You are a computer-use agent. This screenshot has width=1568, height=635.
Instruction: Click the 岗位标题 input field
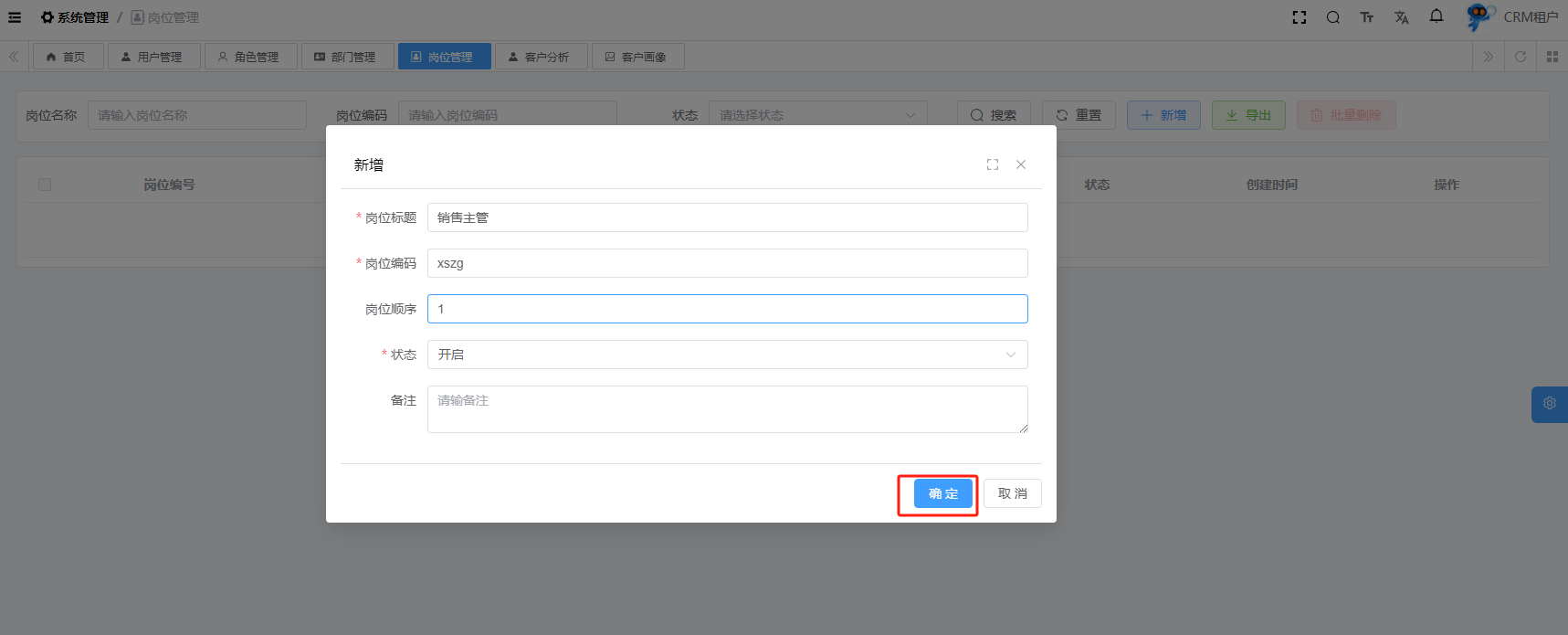coord(727,217)
